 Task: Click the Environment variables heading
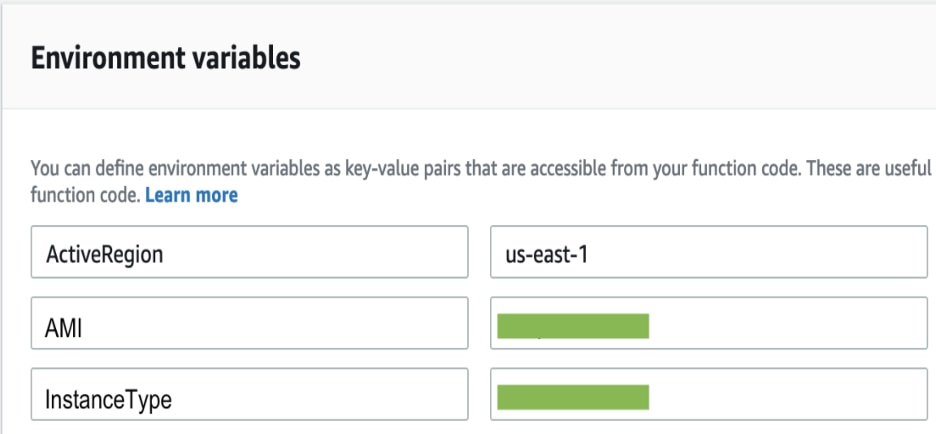pyautogui.click(x=166, y=59)
